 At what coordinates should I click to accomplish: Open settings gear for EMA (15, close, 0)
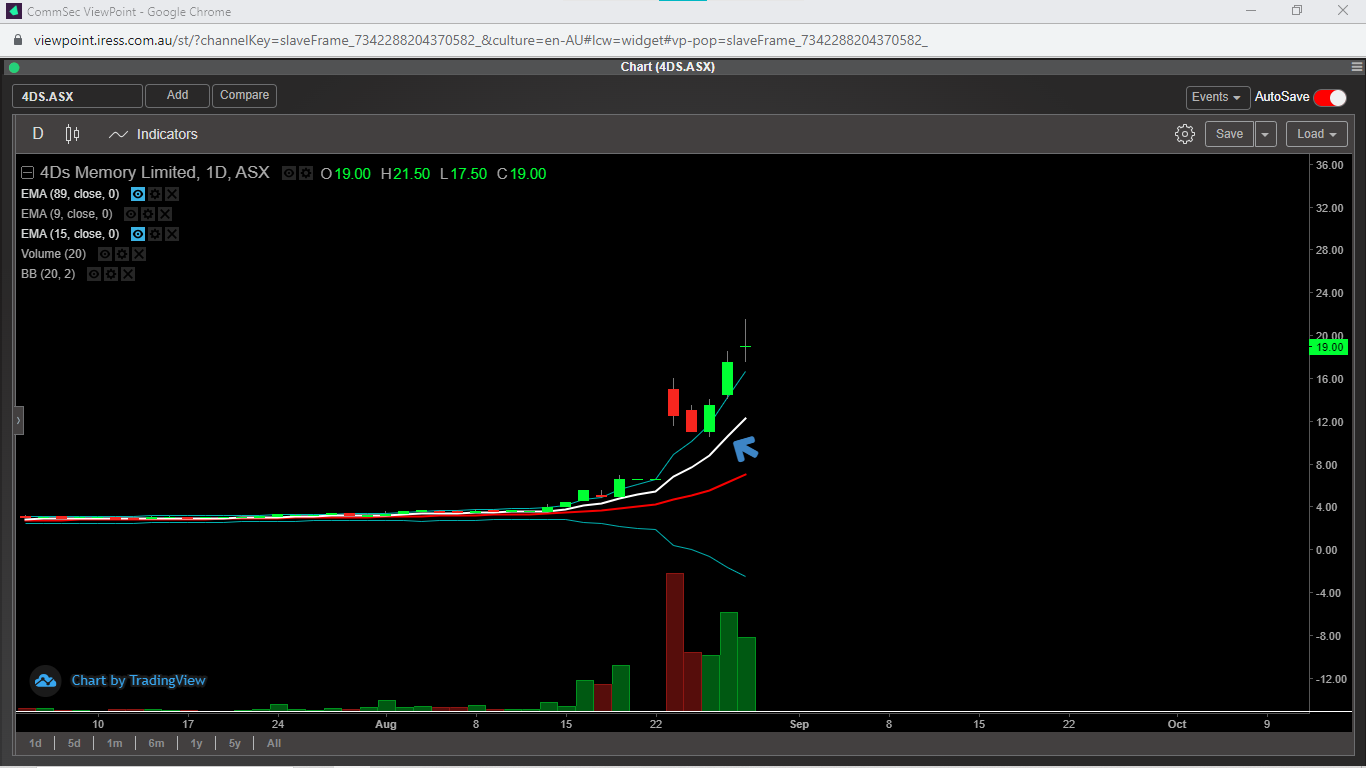point(155,234)
